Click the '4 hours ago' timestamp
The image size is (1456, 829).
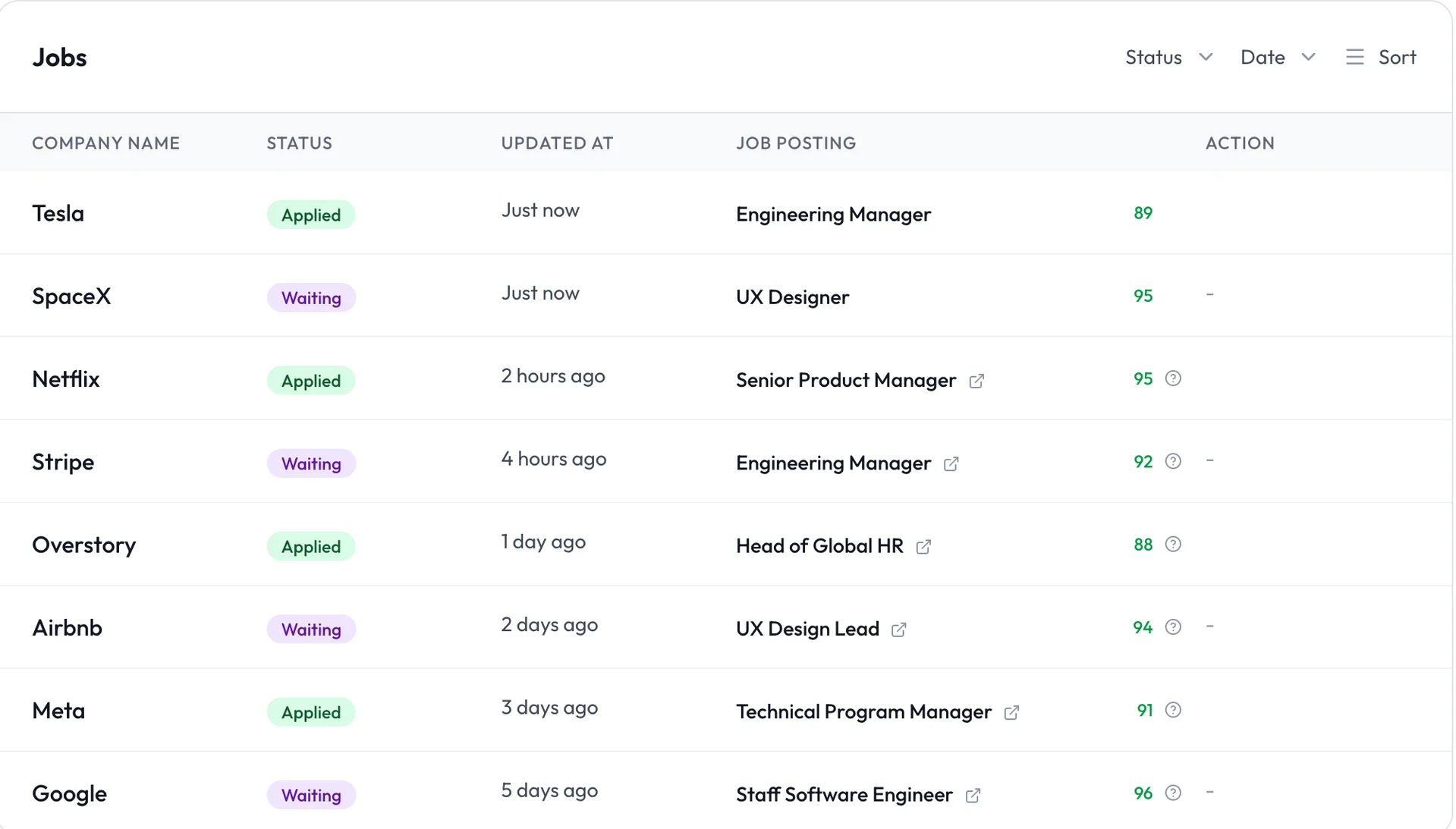pyautogui.click(x=554, y=459)
